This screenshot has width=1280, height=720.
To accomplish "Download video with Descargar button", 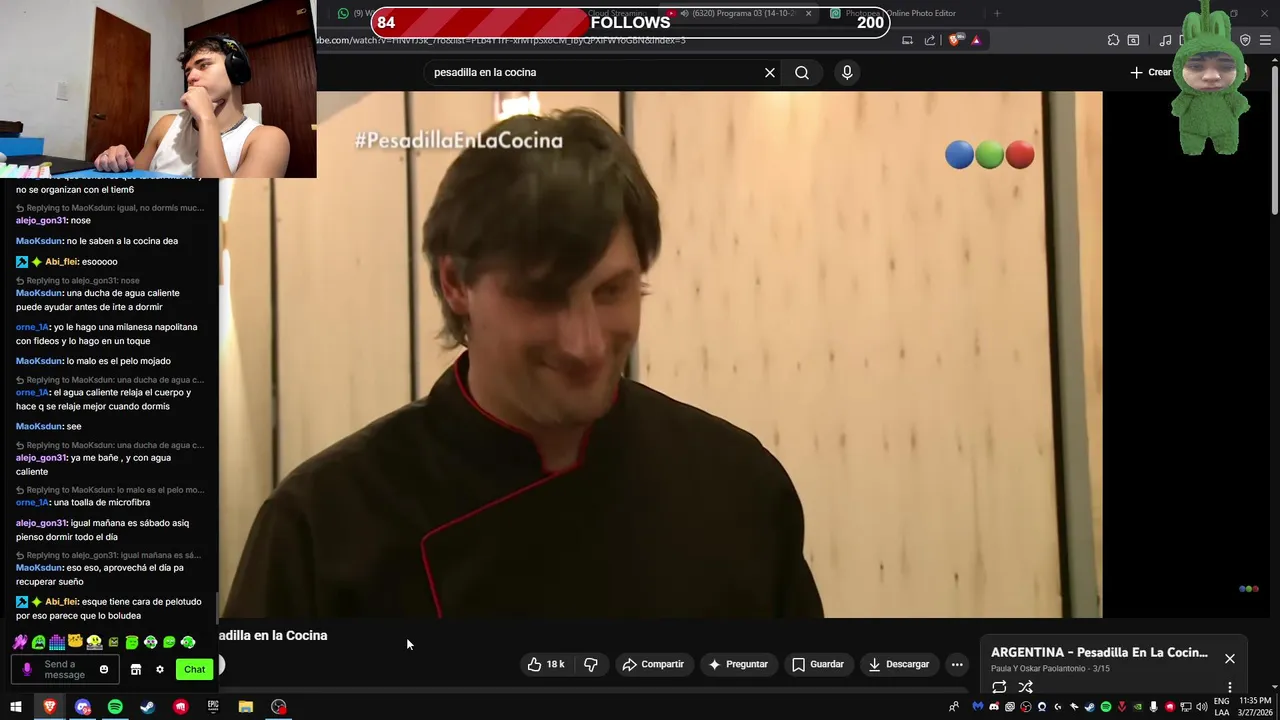I will coord(899,664).
